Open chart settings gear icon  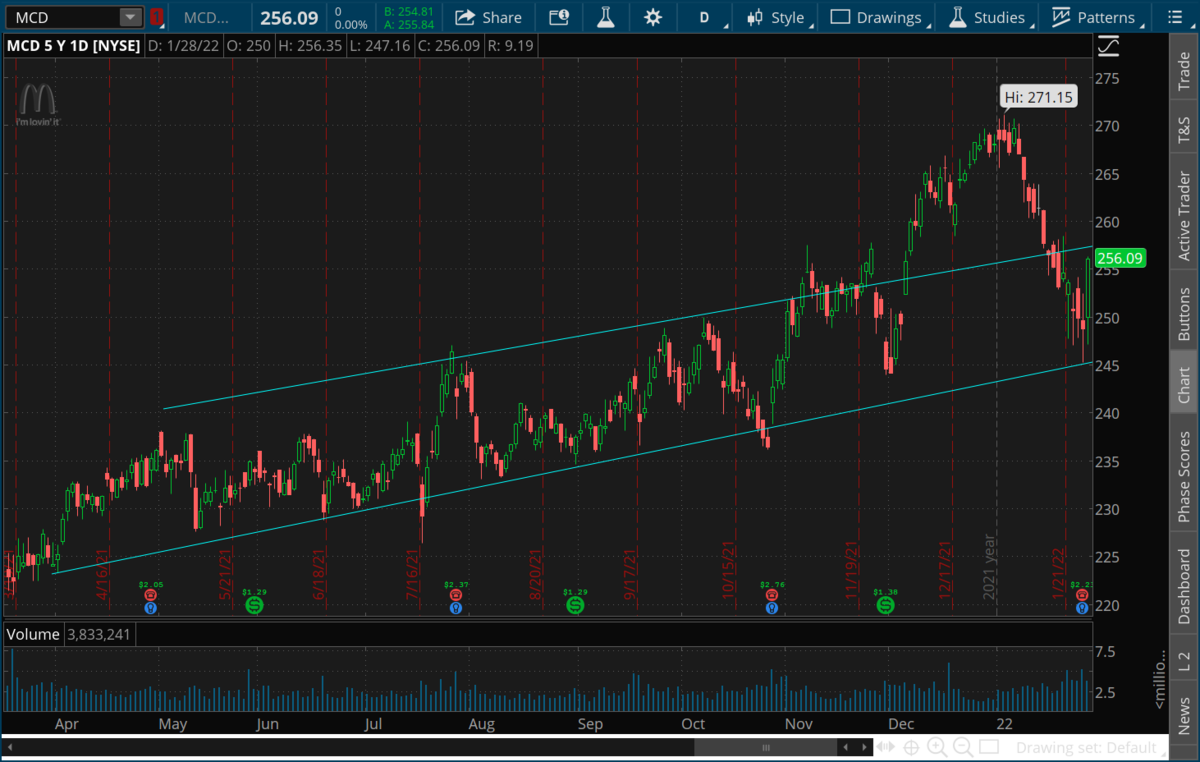653,17
